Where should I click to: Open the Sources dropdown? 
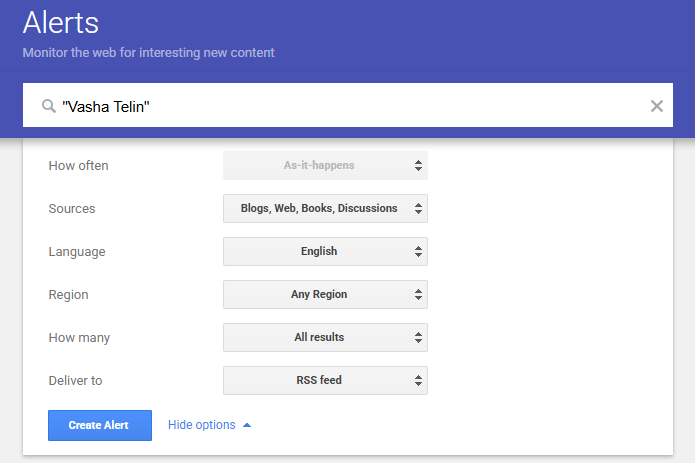click(x=325, y=209)
